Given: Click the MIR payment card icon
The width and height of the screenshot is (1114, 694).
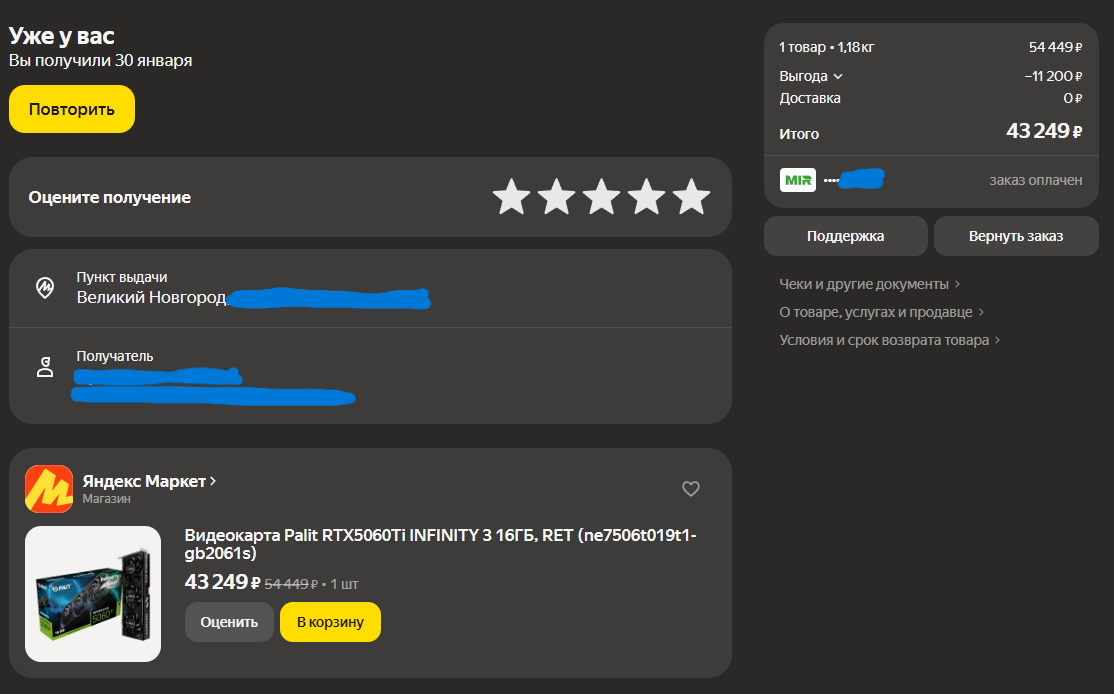Looking at the screenshot, I should pyautogui.click(x=798, y=180).
